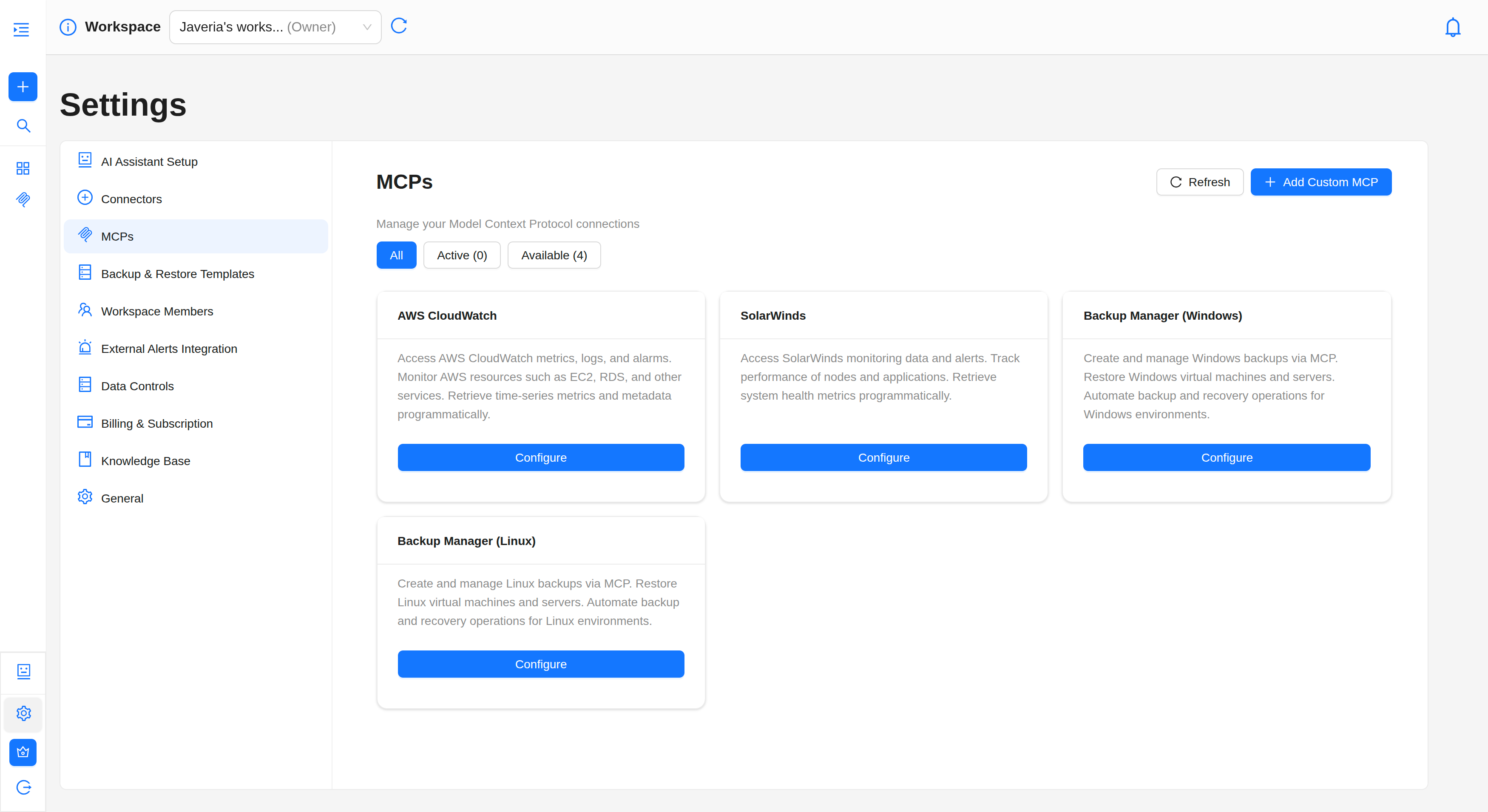Go to Billing & Subscription settings

156,423
